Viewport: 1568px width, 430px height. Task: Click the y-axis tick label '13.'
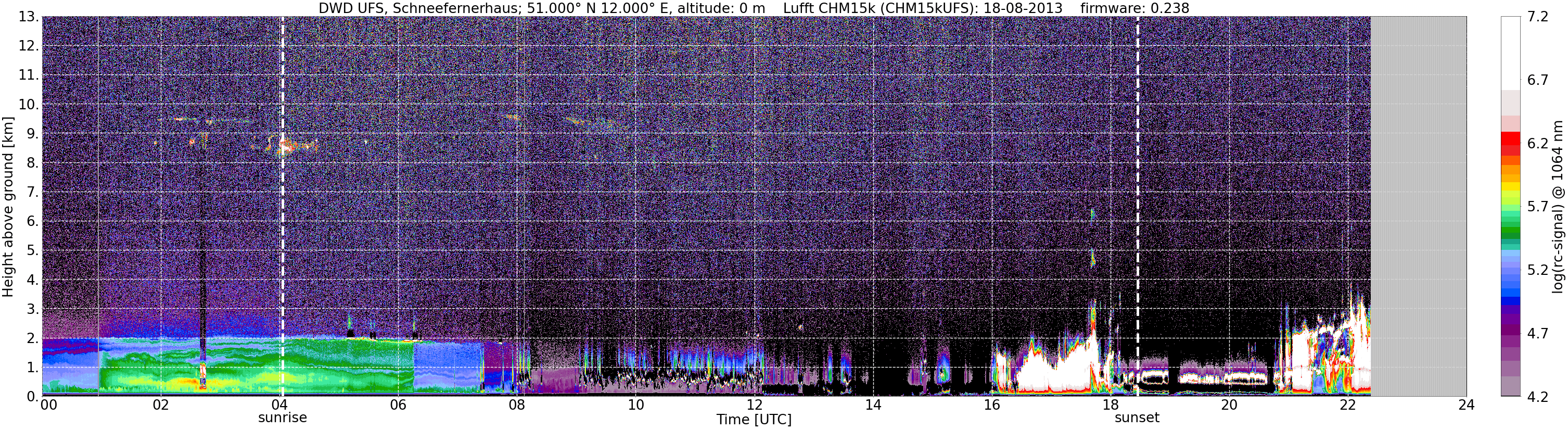point(29,17)
